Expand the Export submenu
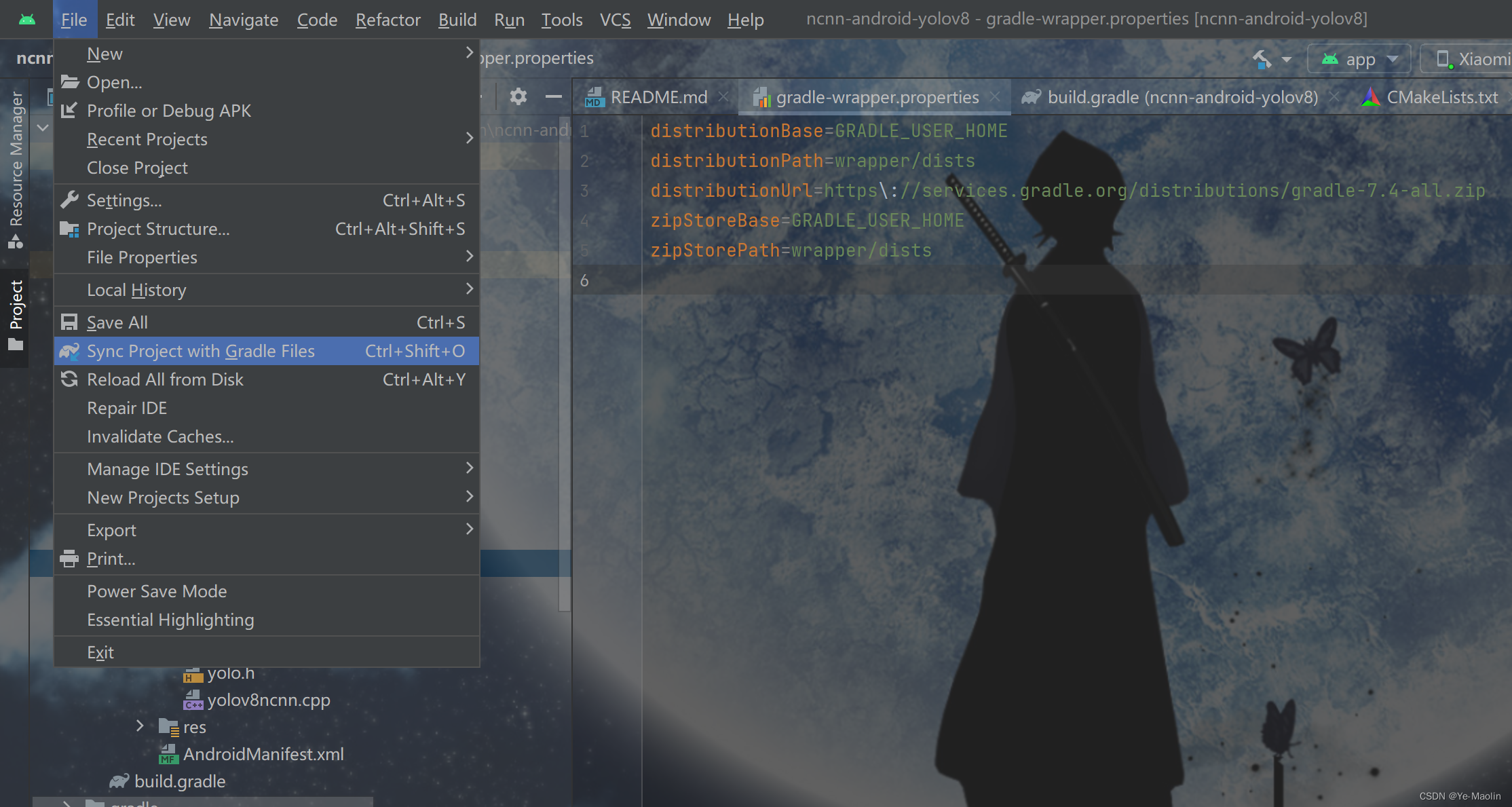 coord(266,530)
